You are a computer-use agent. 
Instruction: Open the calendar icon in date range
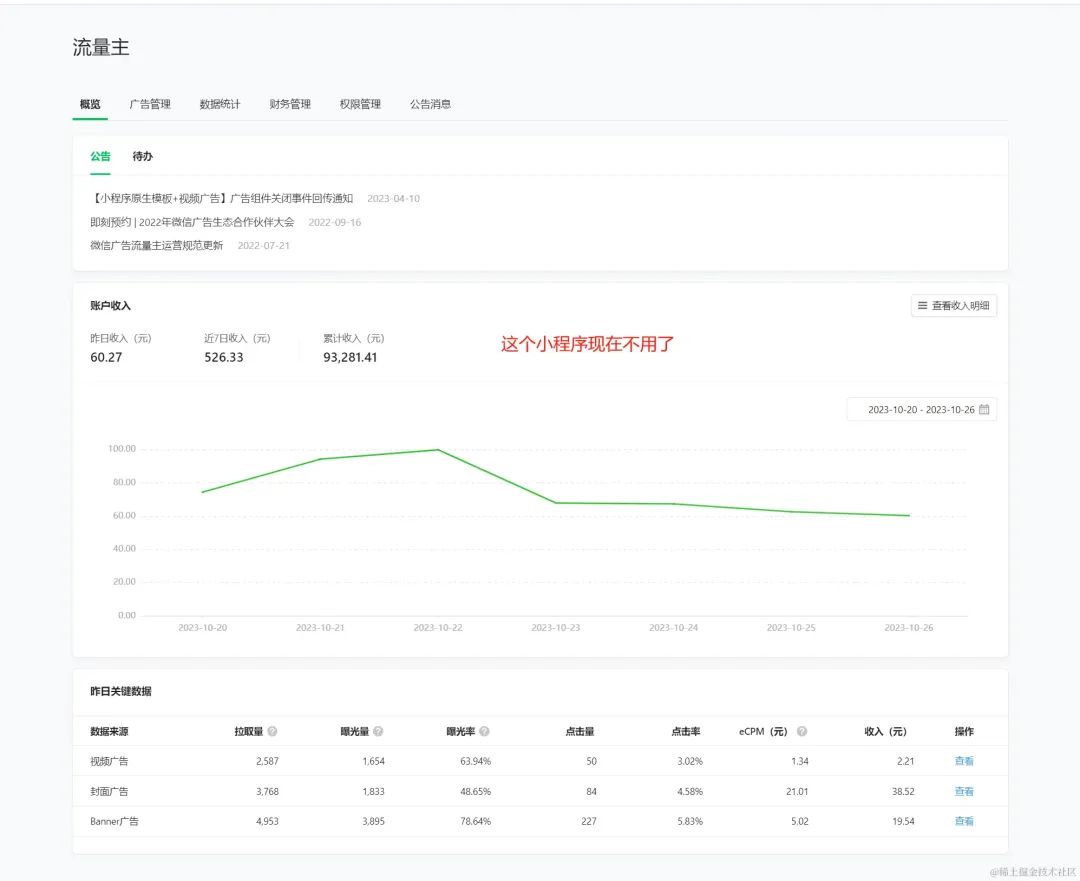[984, 410]
